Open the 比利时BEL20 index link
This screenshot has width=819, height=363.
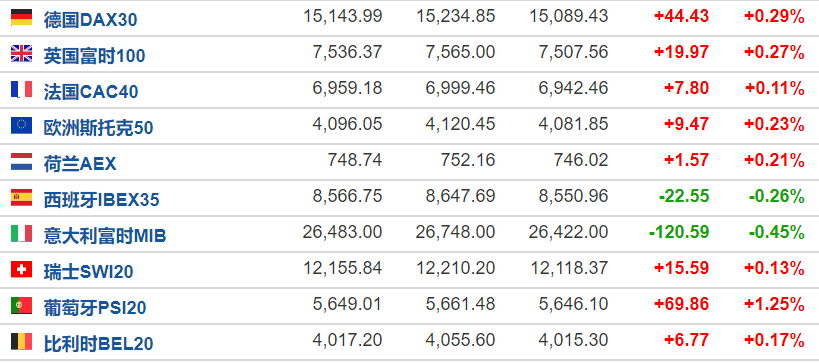(98, 344)
